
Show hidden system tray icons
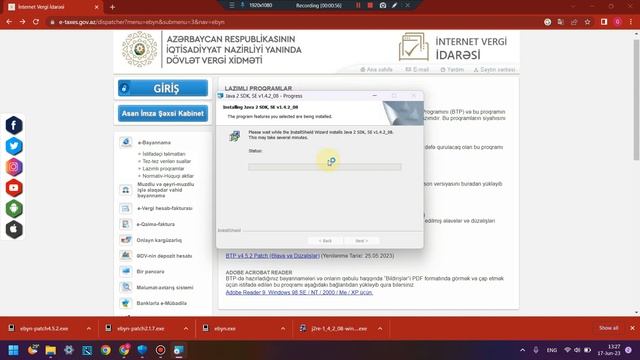(x=522, y=350)
